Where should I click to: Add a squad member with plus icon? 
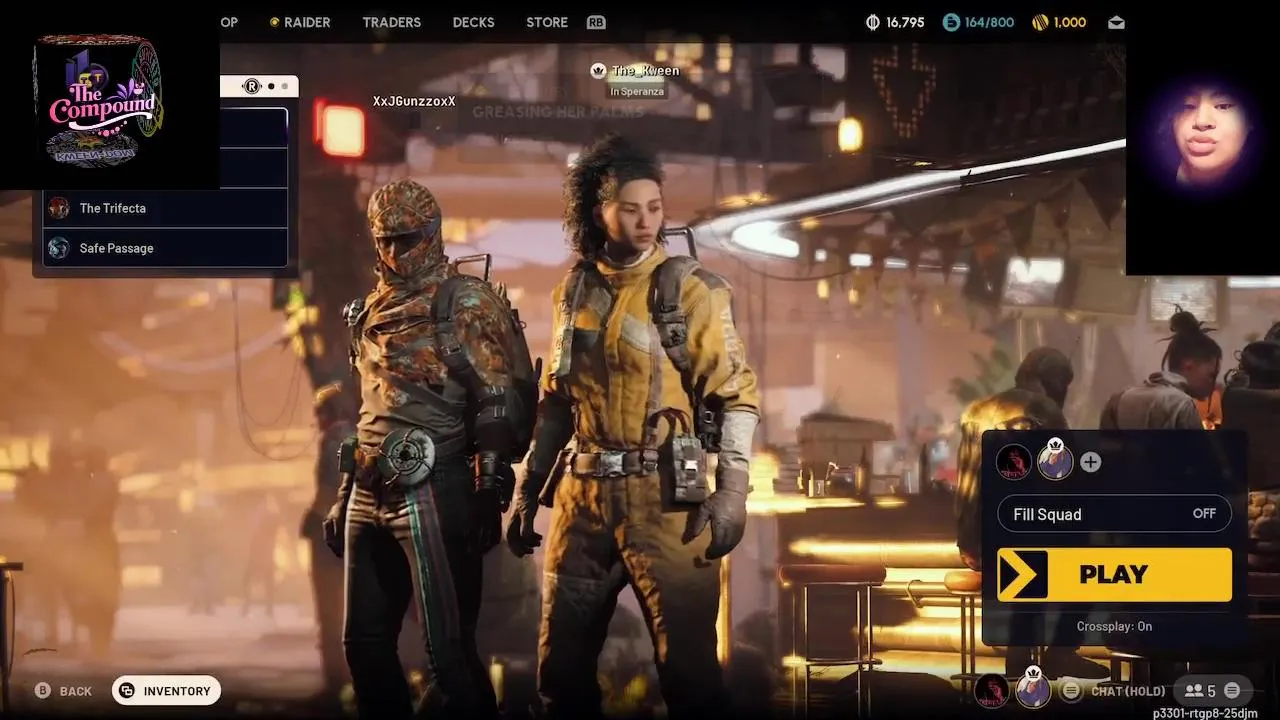[x=1091, y=462]
